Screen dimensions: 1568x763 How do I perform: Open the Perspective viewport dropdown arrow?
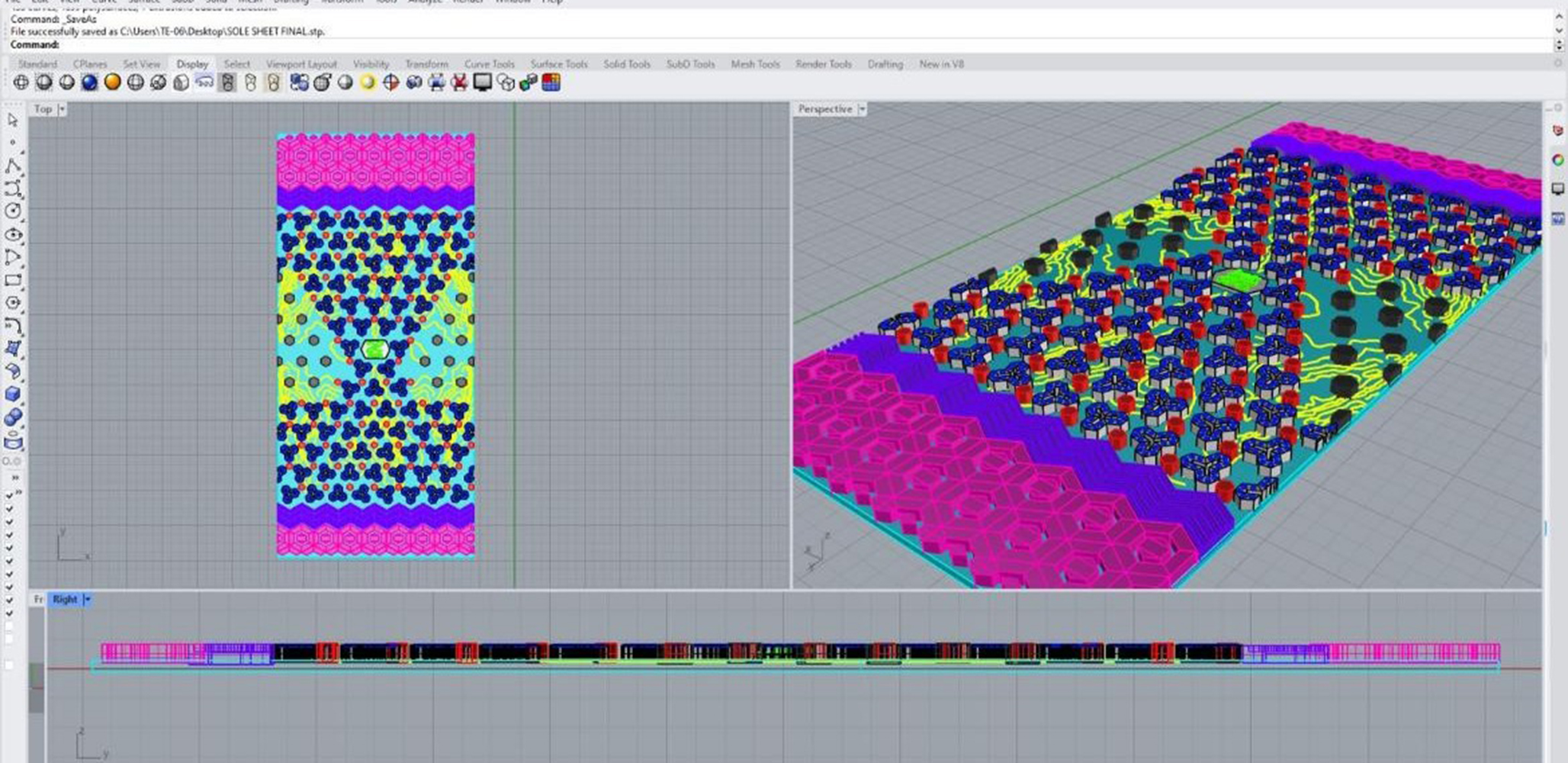point(863,110)
